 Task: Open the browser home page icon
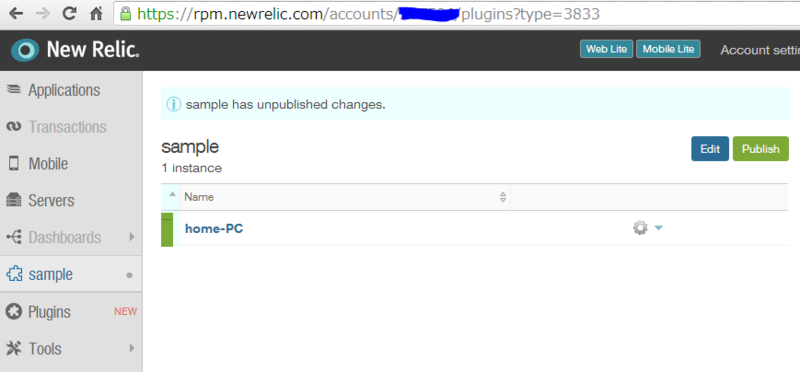point(96,14)
